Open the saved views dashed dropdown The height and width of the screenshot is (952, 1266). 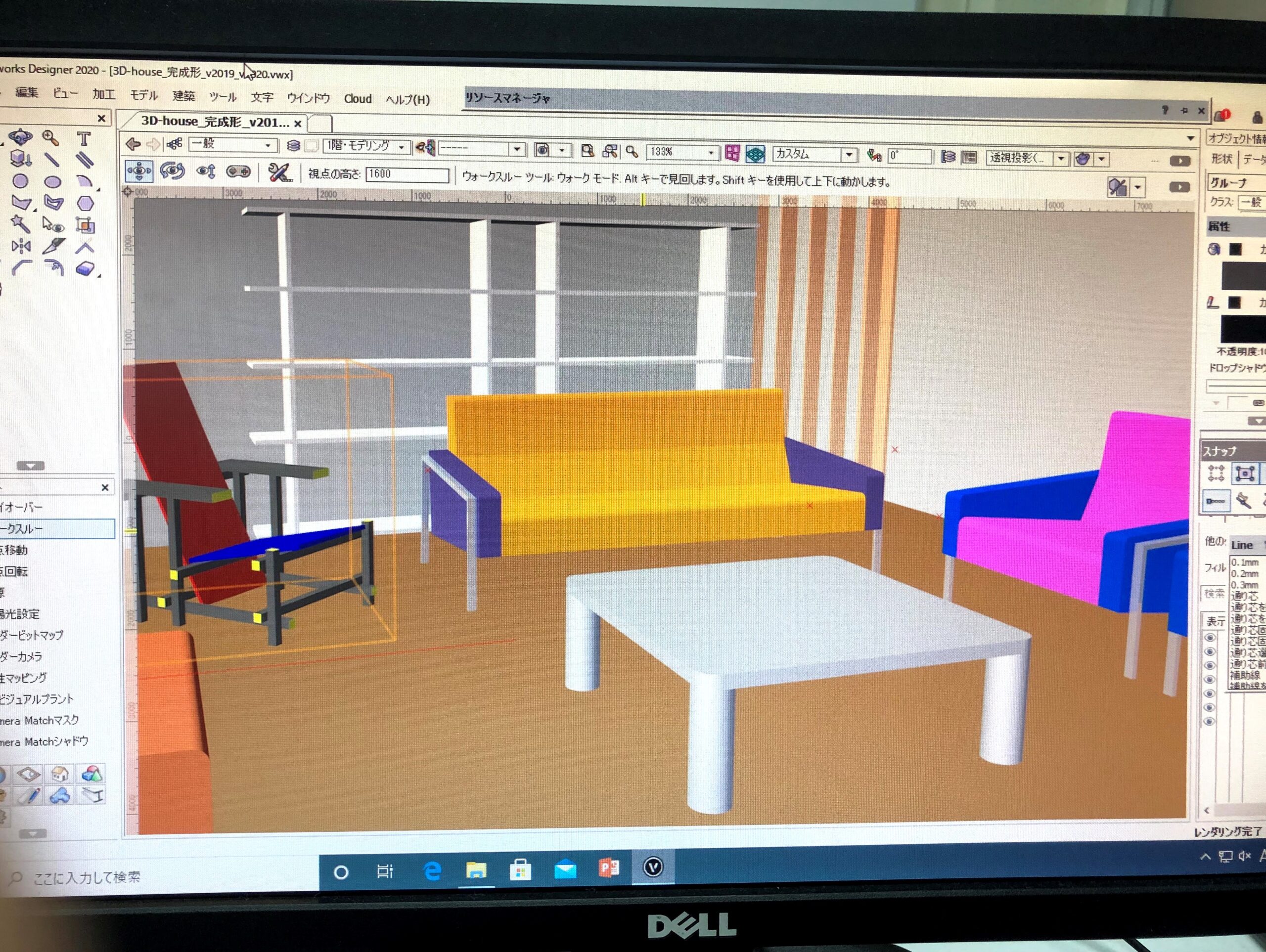(x=517, y=149)
